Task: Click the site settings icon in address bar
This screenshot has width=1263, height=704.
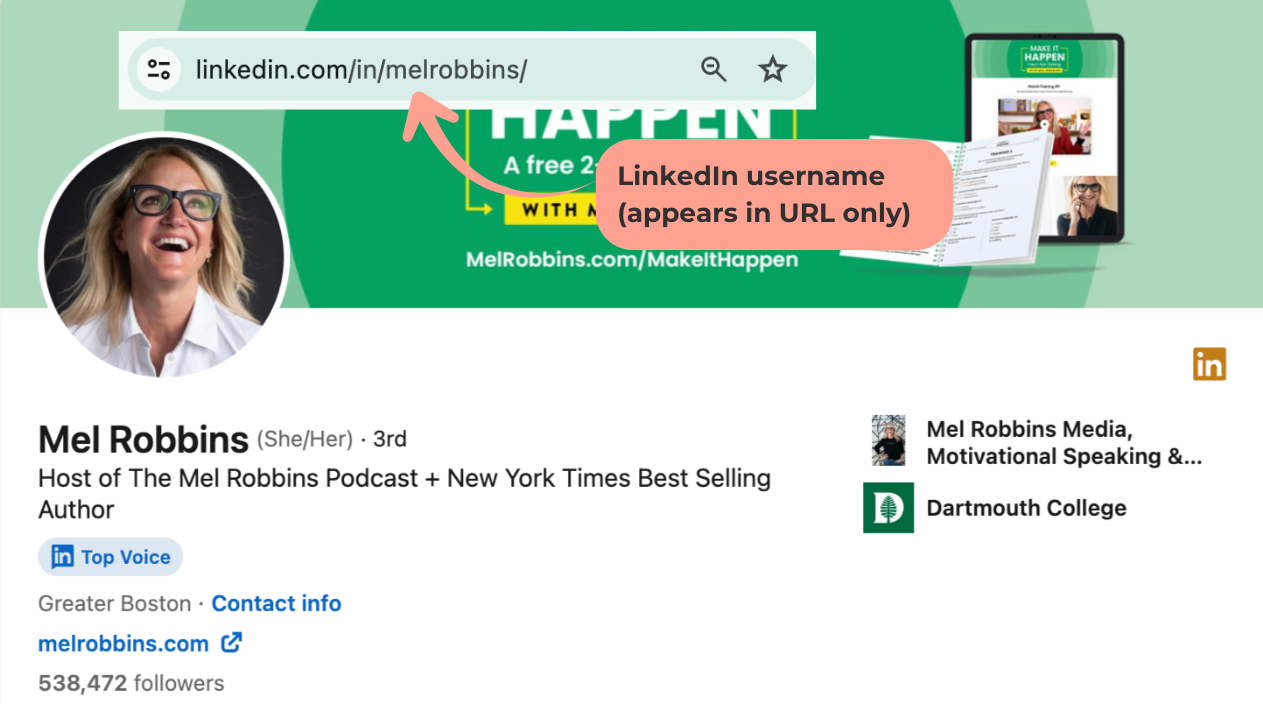Action: (x=158, y=69)
